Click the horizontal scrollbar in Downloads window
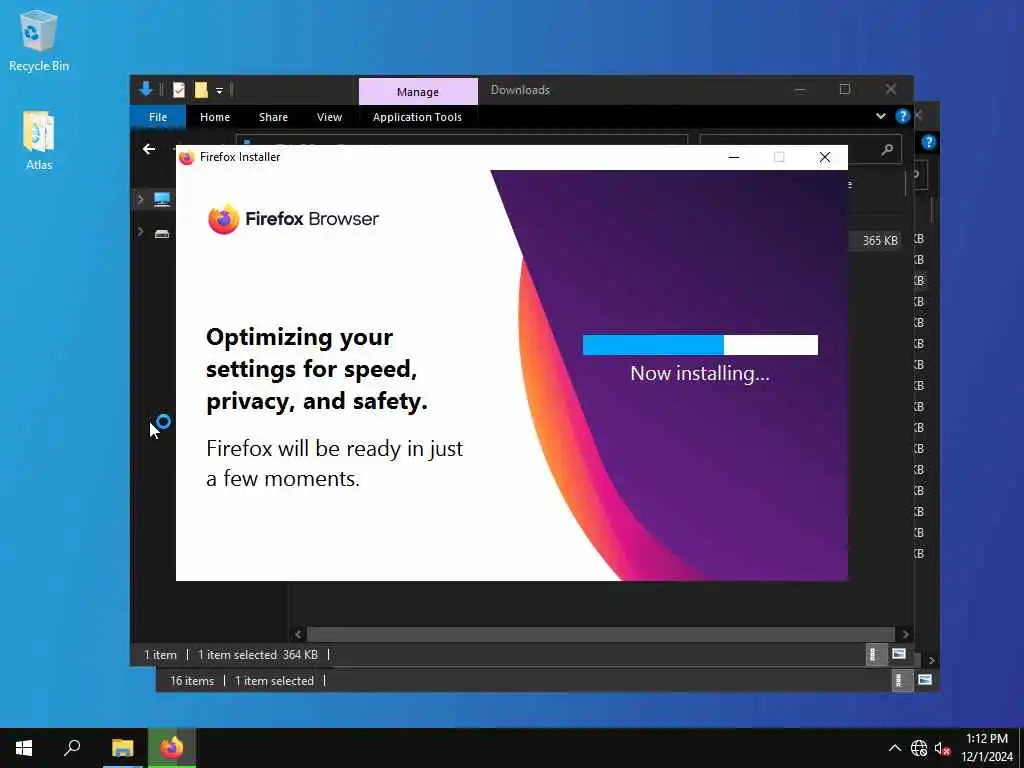Image resolution: width=1024 pixels, height=768 pixels. point(600,634)
